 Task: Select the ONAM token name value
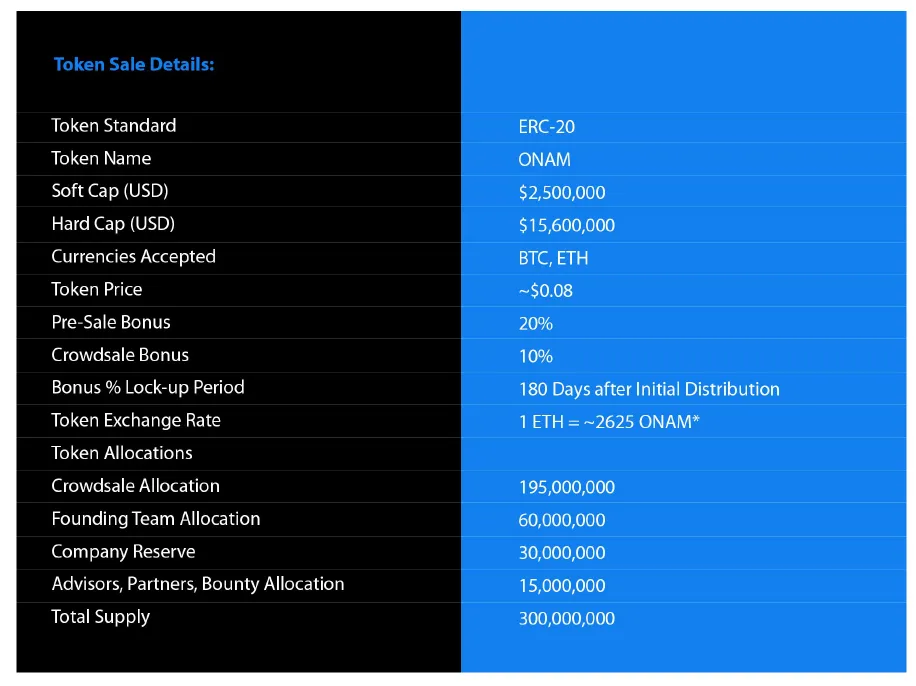pyautogui.click(x=544, y=160)
